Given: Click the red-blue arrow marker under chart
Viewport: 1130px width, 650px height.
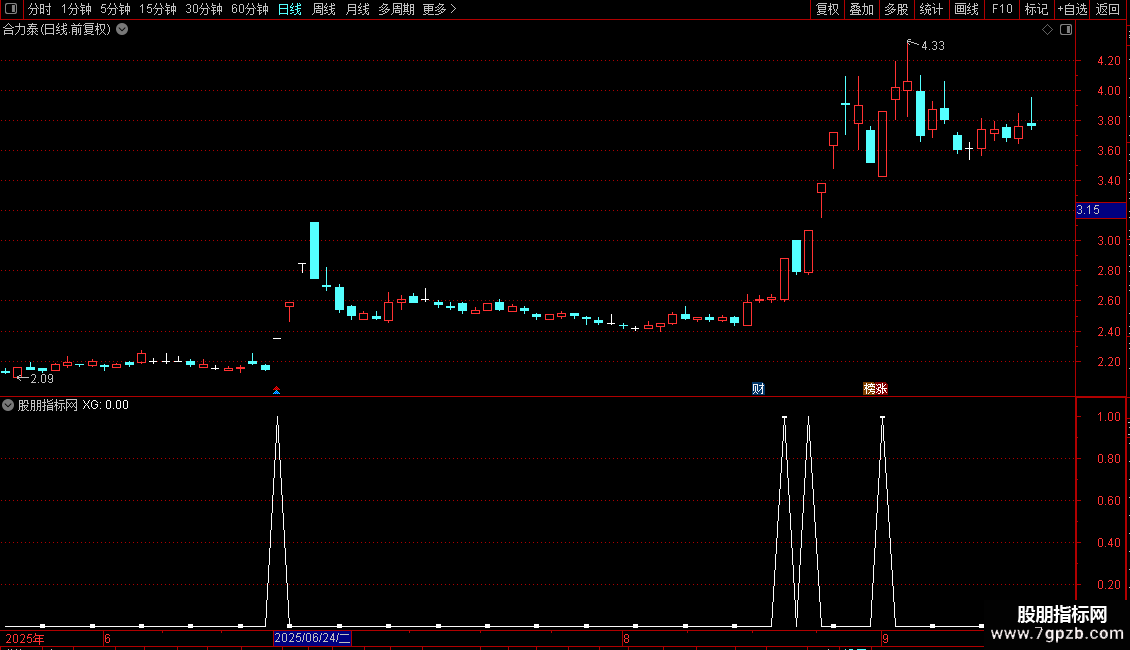Looking at the screenshot, I should tap(276, 391).
